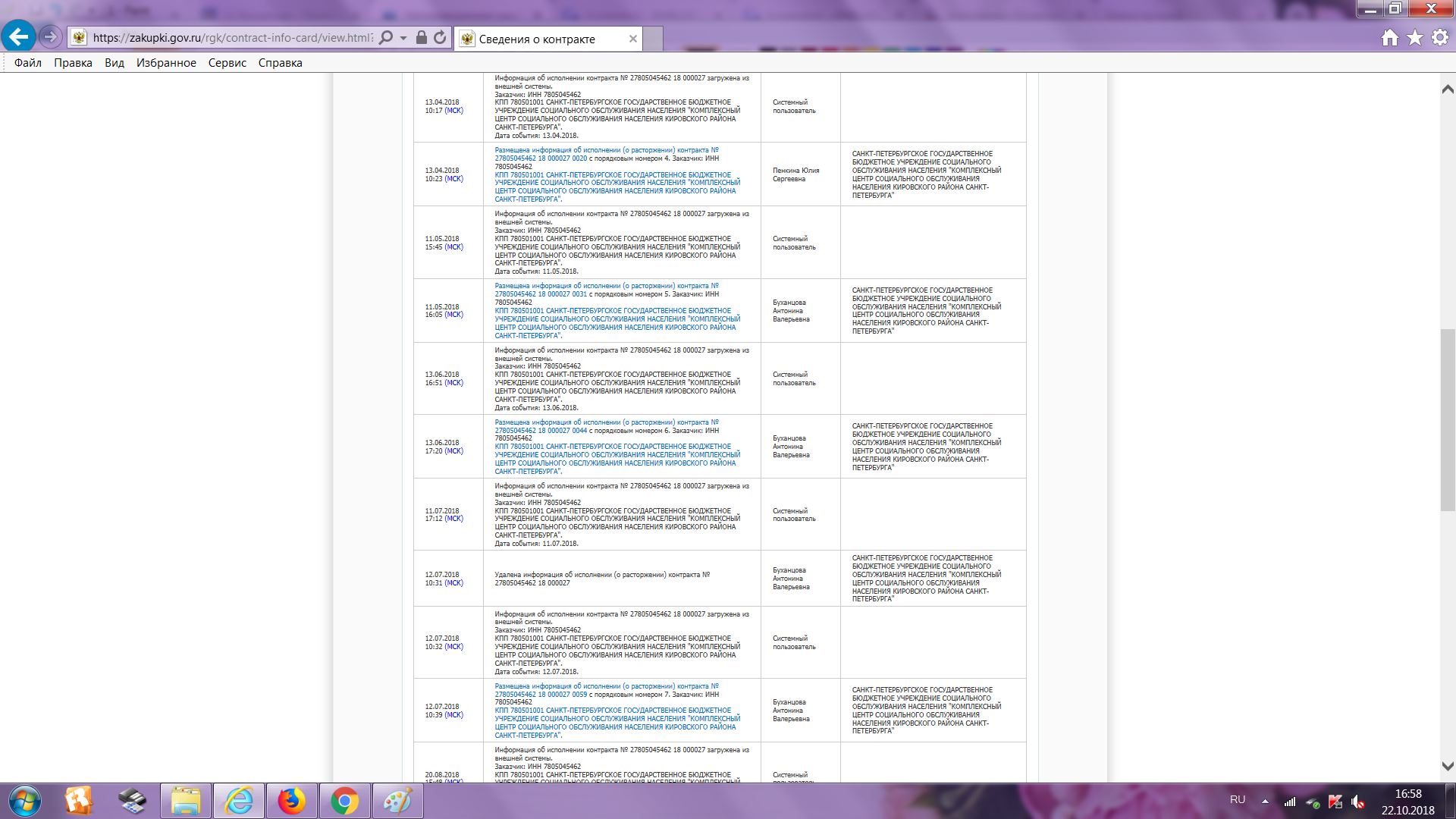Click the Refresh page icon
Image resolution: width=1456 pixels, height=819 pixels.
440,38
